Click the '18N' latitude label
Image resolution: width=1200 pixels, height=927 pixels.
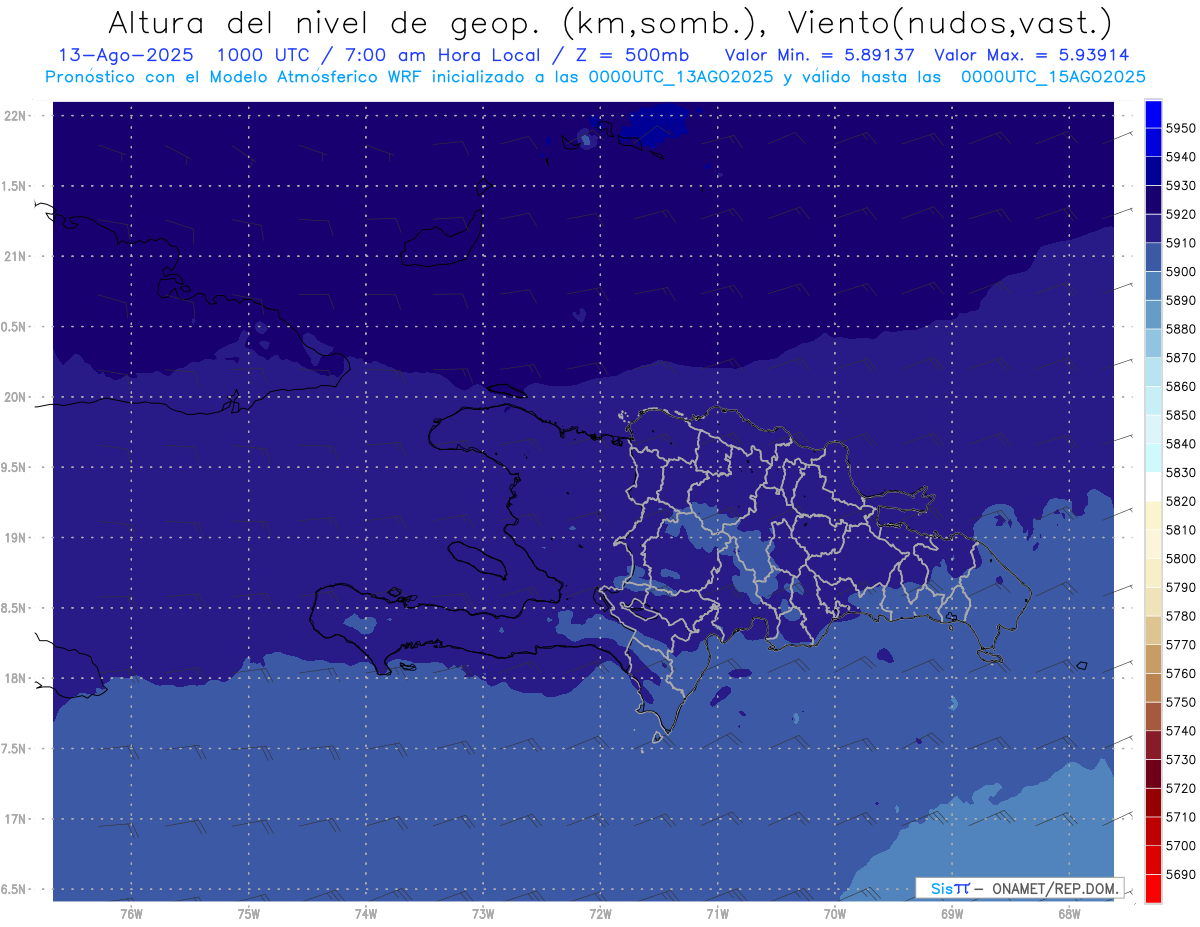pos(17,678)
